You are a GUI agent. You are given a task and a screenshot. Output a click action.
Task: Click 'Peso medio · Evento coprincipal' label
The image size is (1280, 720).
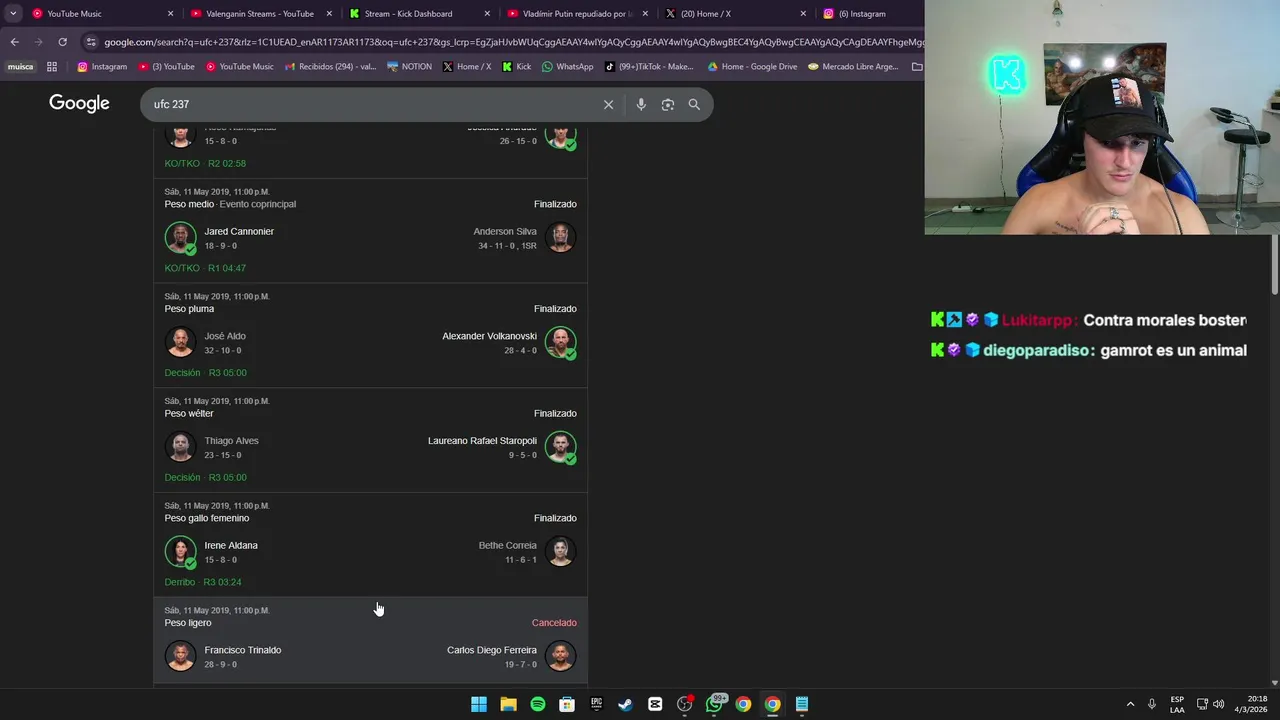[x=230, y=204]
